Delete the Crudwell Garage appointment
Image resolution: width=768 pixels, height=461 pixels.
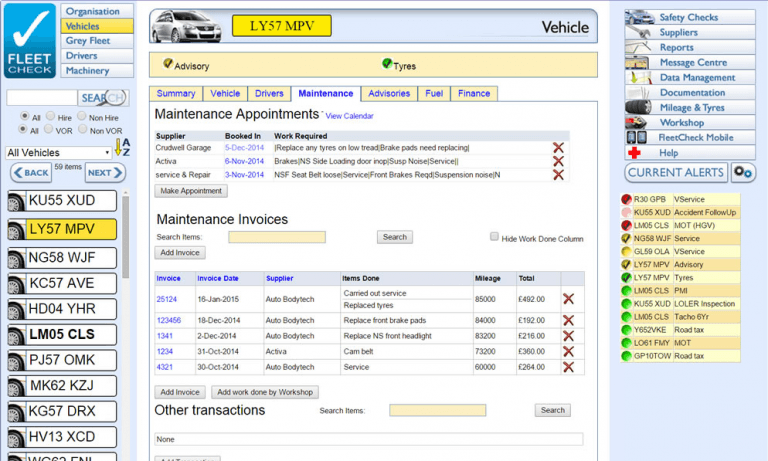click(558, 147)
